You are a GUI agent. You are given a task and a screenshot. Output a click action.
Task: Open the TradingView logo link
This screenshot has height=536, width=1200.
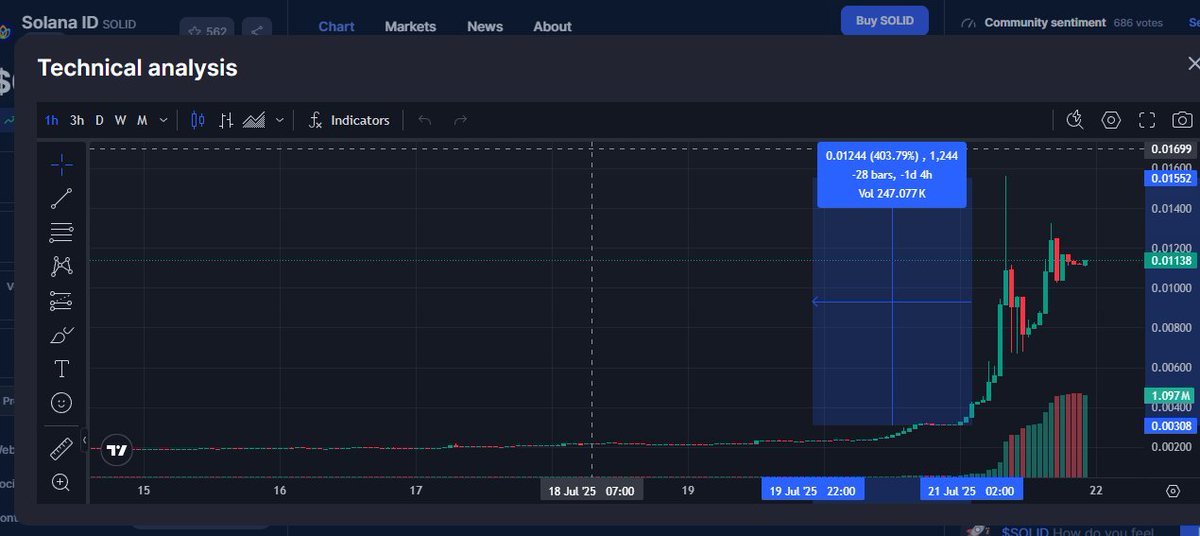[118, 450]
